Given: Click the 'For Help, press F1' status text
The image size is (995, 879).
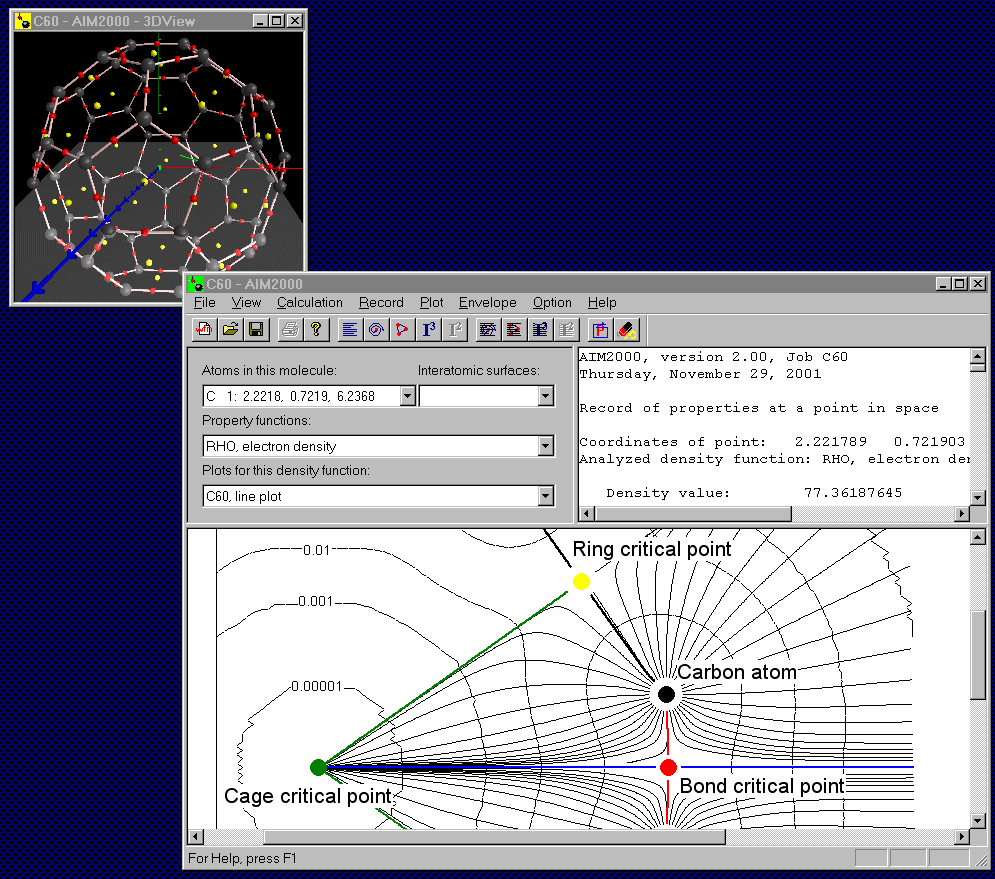Looking at the screenshot, I should pyautogui.click(x=242, y=858).
